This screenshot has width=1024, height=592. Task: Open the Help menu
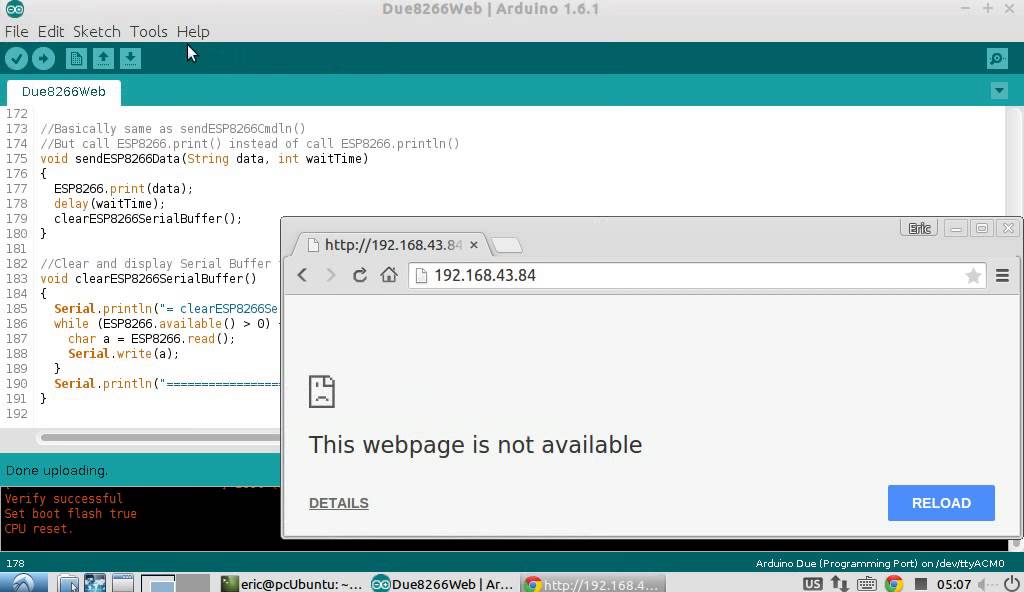tap(193, 31)
